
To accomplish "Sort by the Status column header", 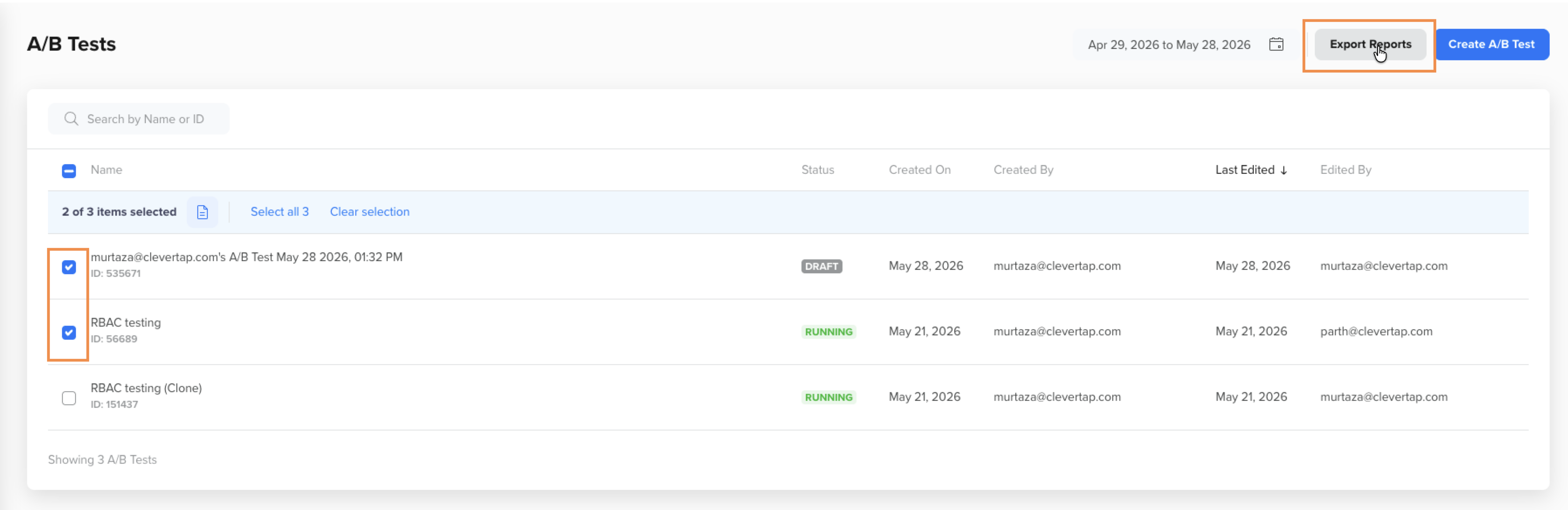I will click(818, 170).
